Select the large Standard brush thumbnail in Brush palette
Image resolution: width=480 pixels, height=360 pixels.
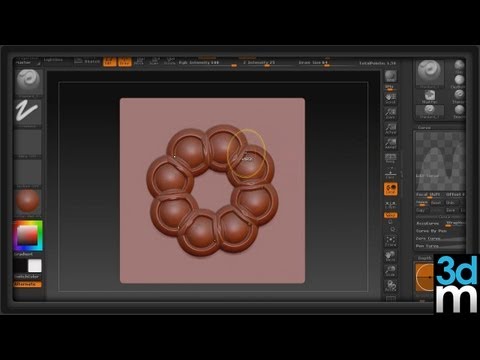430,74
